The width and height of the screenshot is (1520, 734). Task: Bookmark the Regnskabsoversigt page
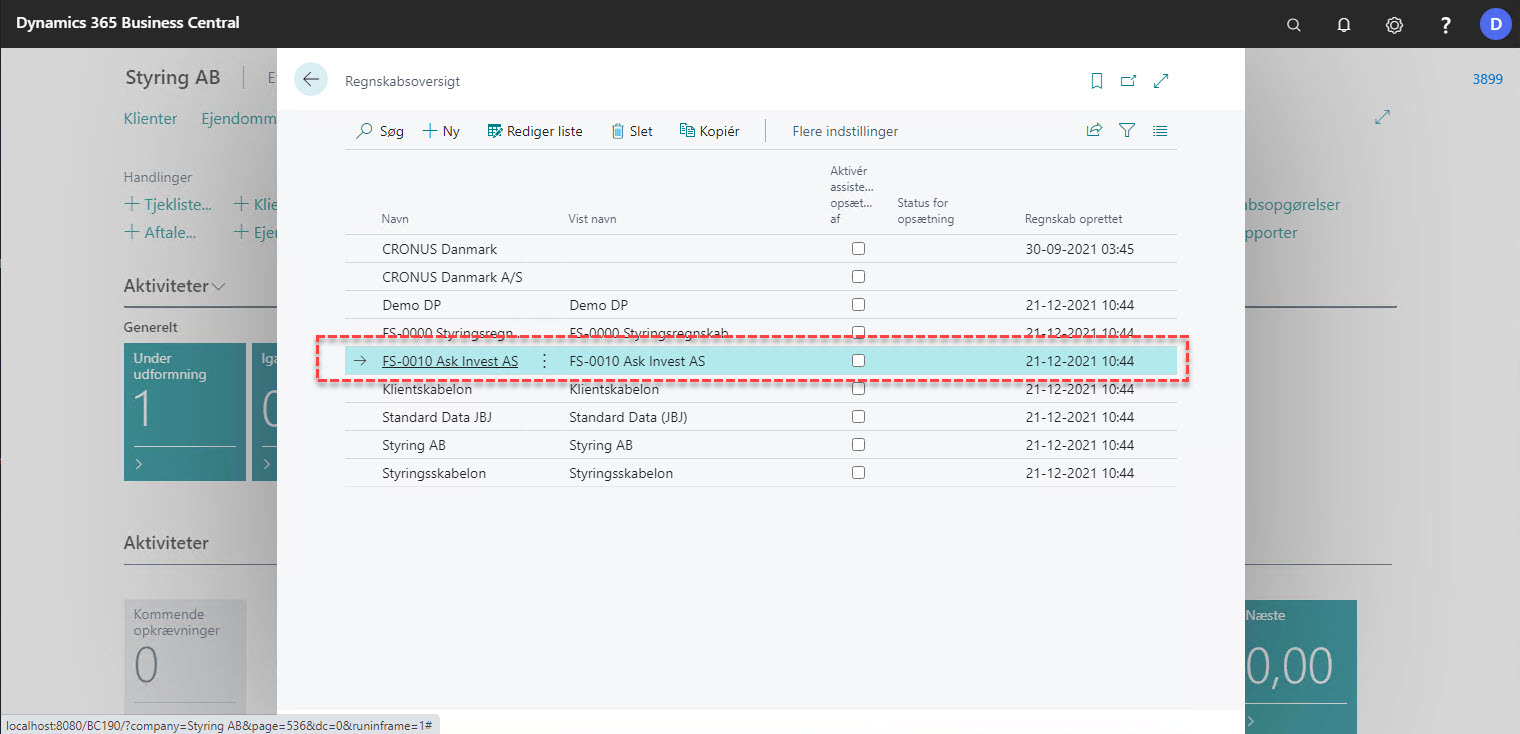point(1097,81)
